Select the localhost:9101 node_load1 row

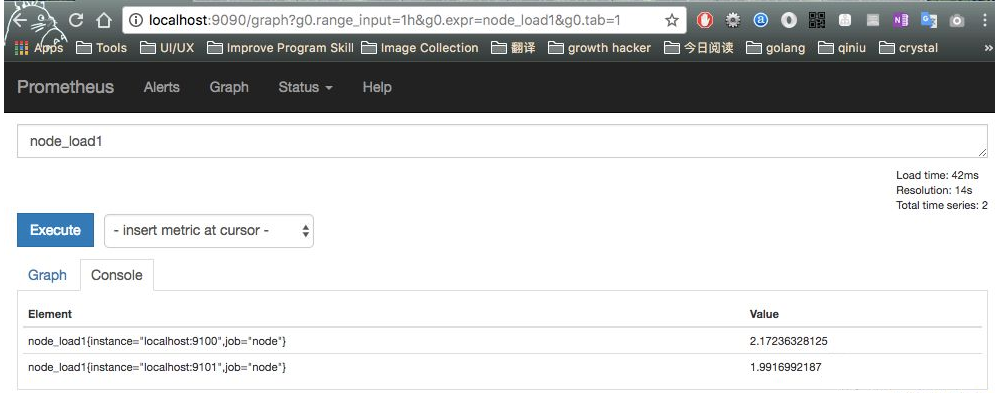(x=502, y=367)
